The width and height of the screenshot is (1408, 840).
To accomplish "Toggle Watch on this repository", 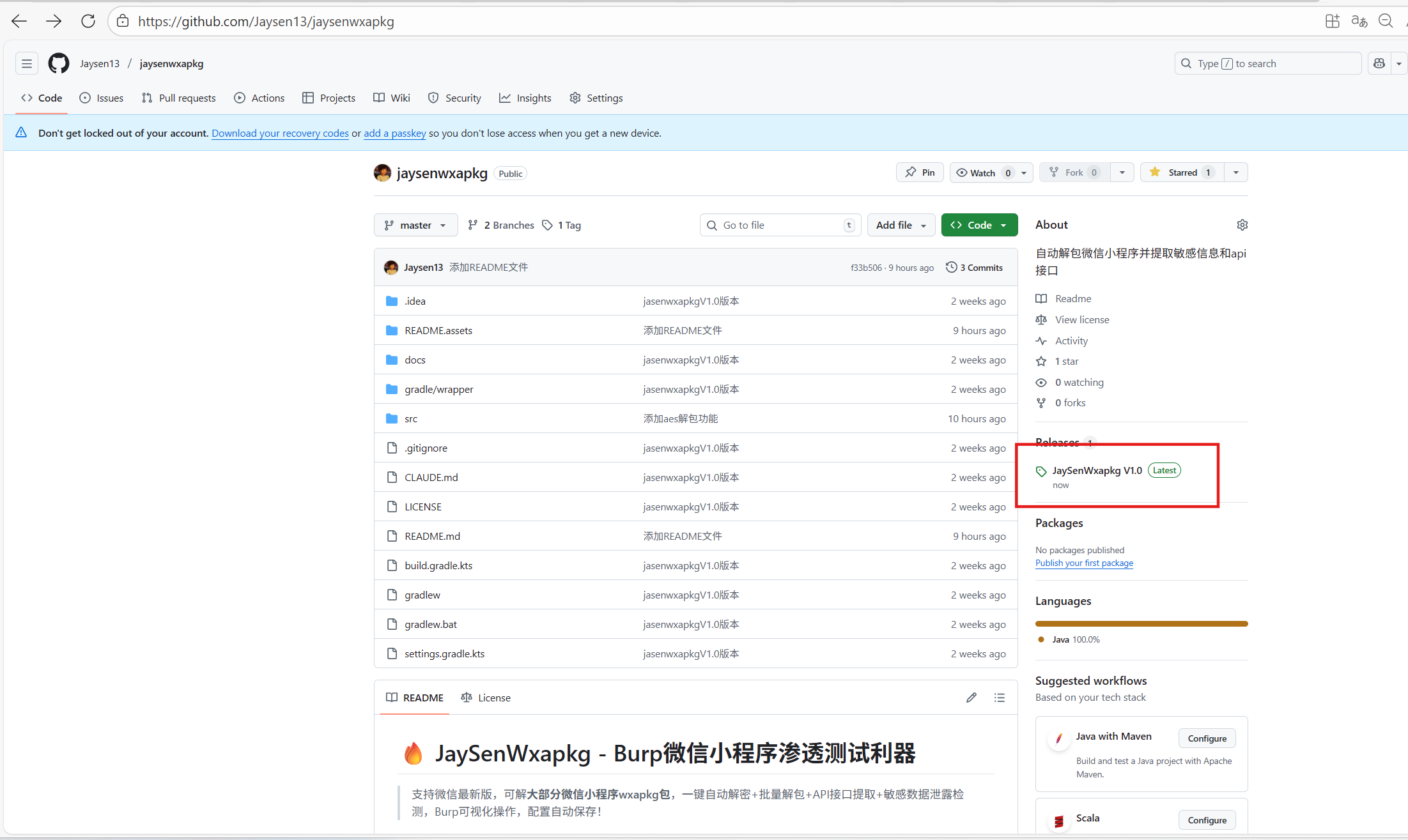I will point(982,172).
